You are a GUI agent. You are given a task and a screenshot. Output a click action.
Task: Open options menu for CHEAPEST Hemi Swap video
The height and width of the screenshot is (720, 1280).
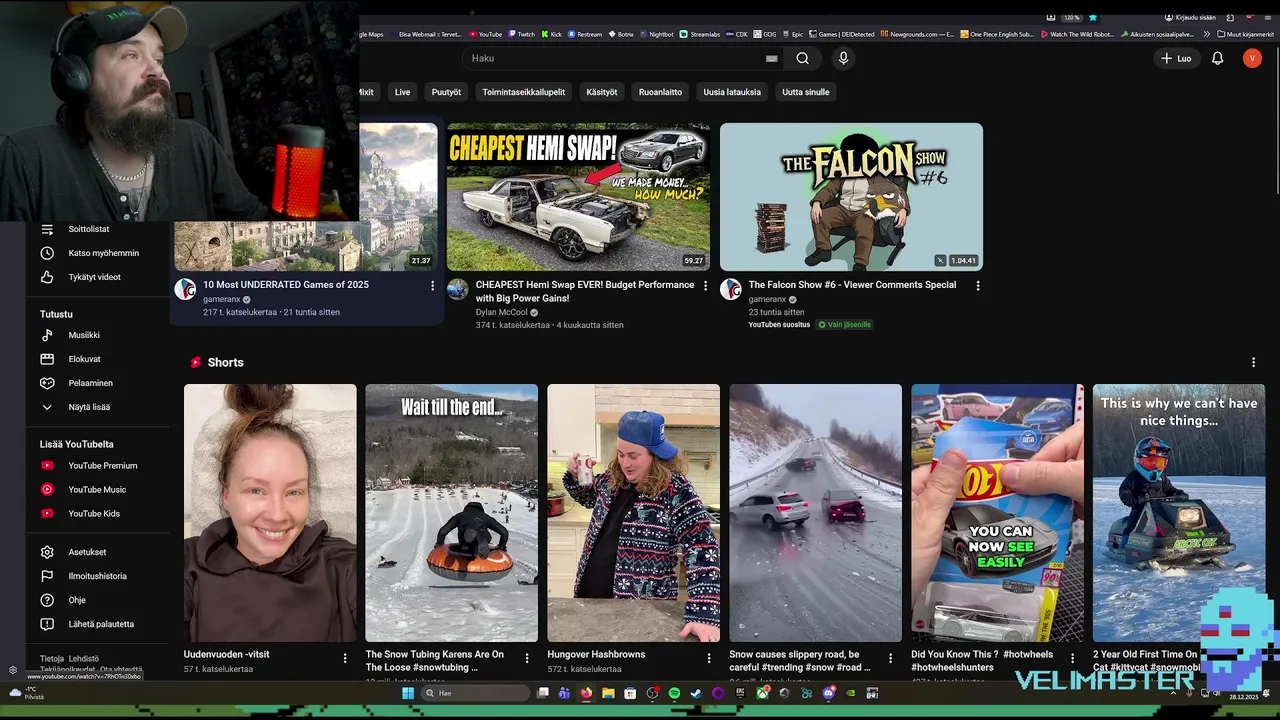coord(705,286)
